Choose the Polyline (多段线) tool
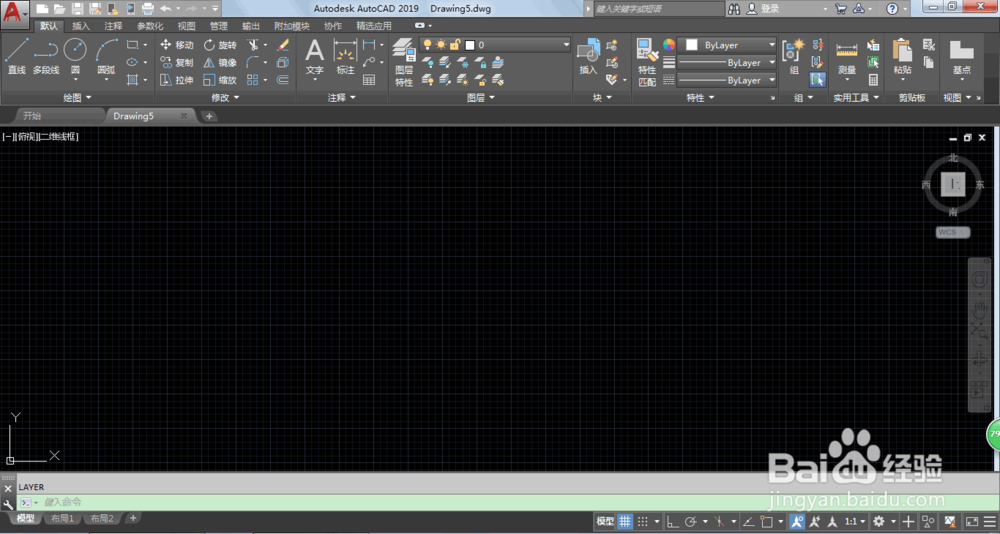The width and height of the screenshot is (1000, 534). 46,56
